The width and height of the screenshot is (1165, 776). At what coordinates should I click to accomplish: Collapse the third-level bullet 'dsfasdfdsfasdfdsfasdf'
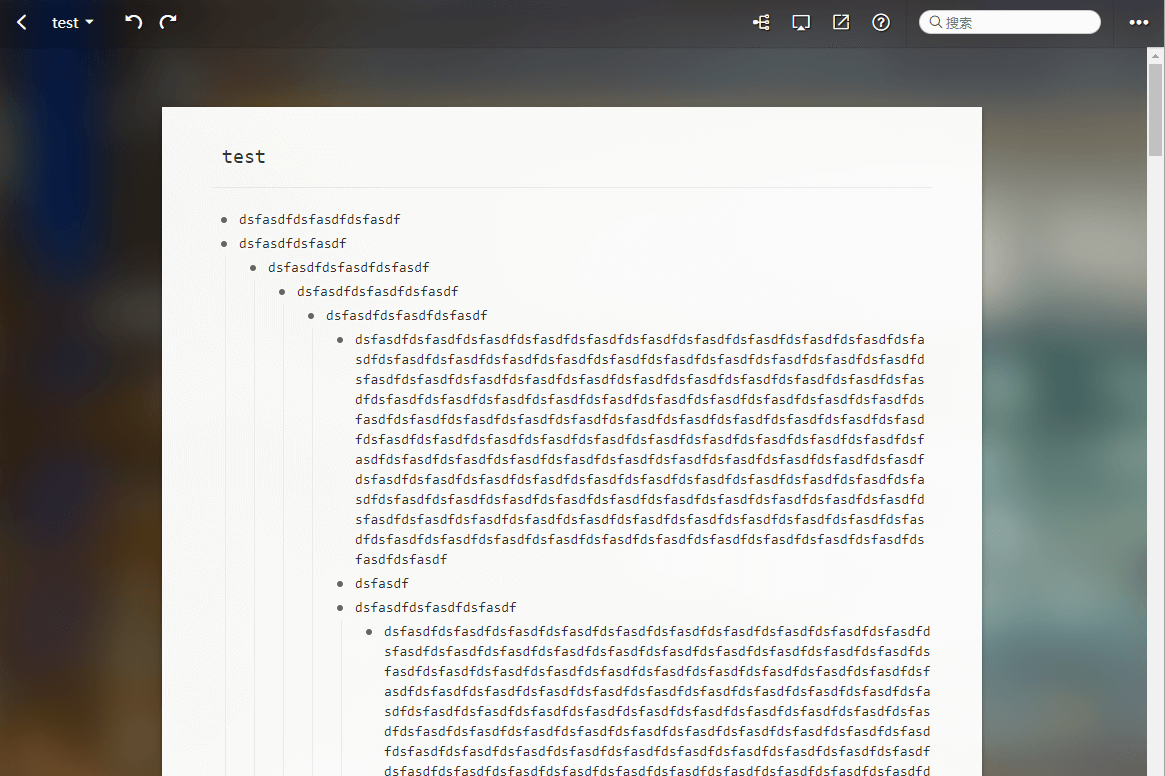(x=253, y=267)
